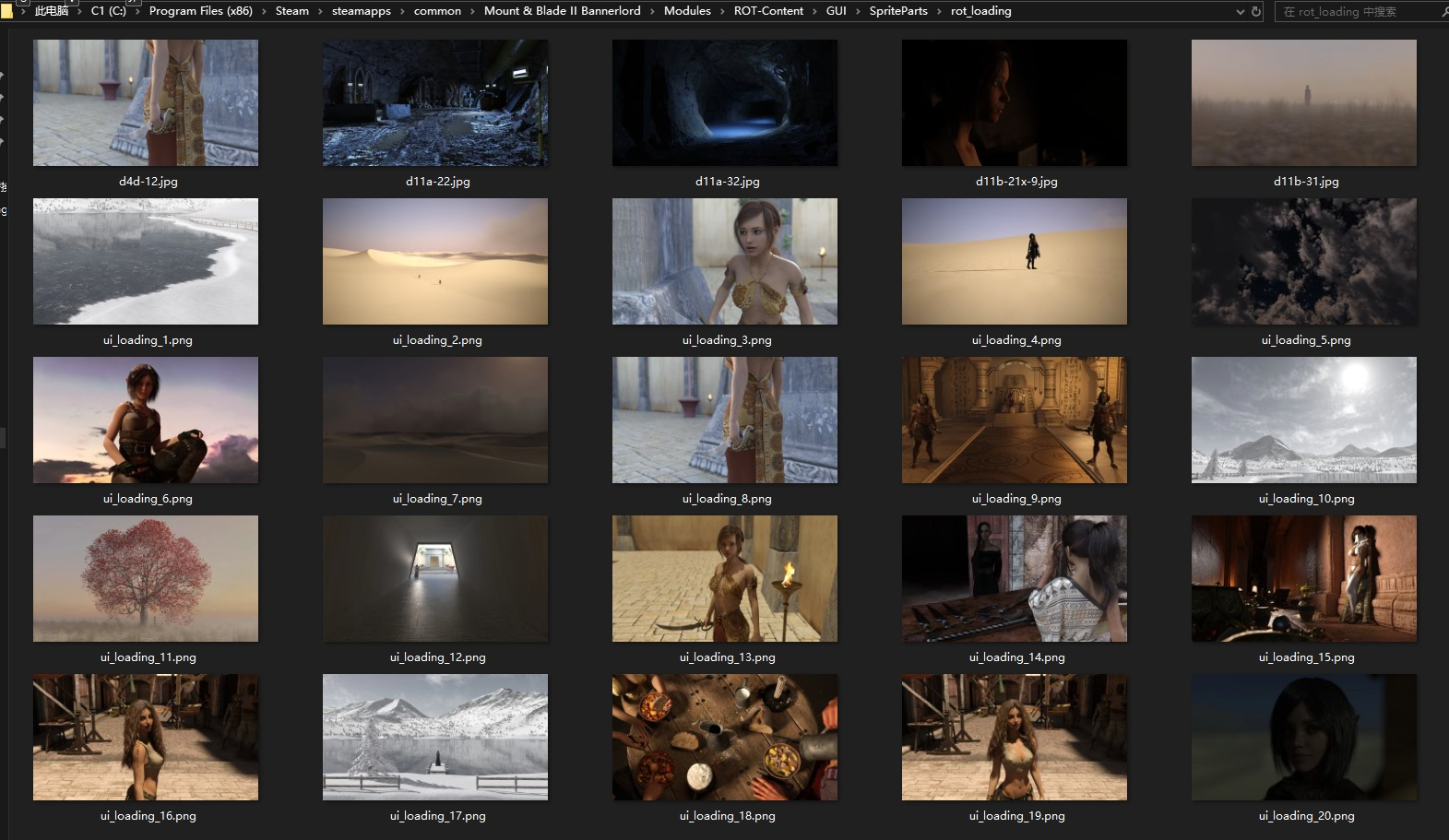Click the file name ui_loading_7.png
Screen dimensions: 1449x840
click(437, 499)
